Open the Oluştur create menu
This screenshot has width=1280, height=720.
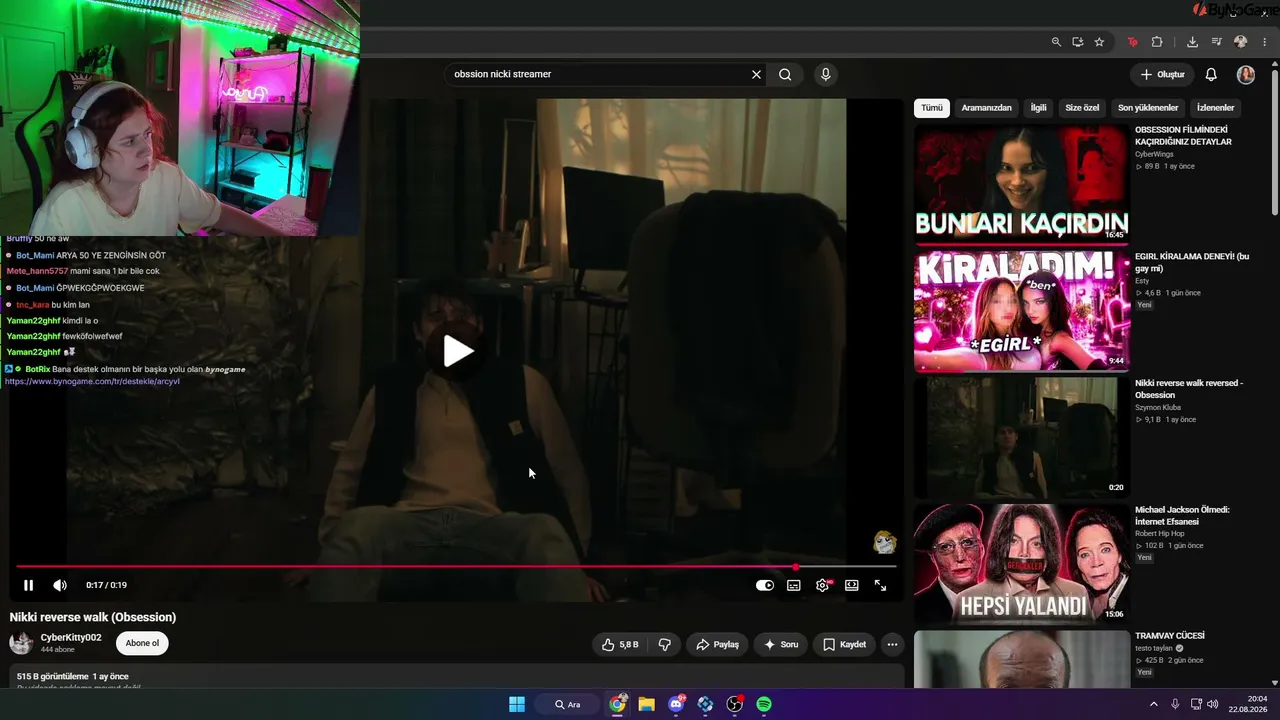1162,74
